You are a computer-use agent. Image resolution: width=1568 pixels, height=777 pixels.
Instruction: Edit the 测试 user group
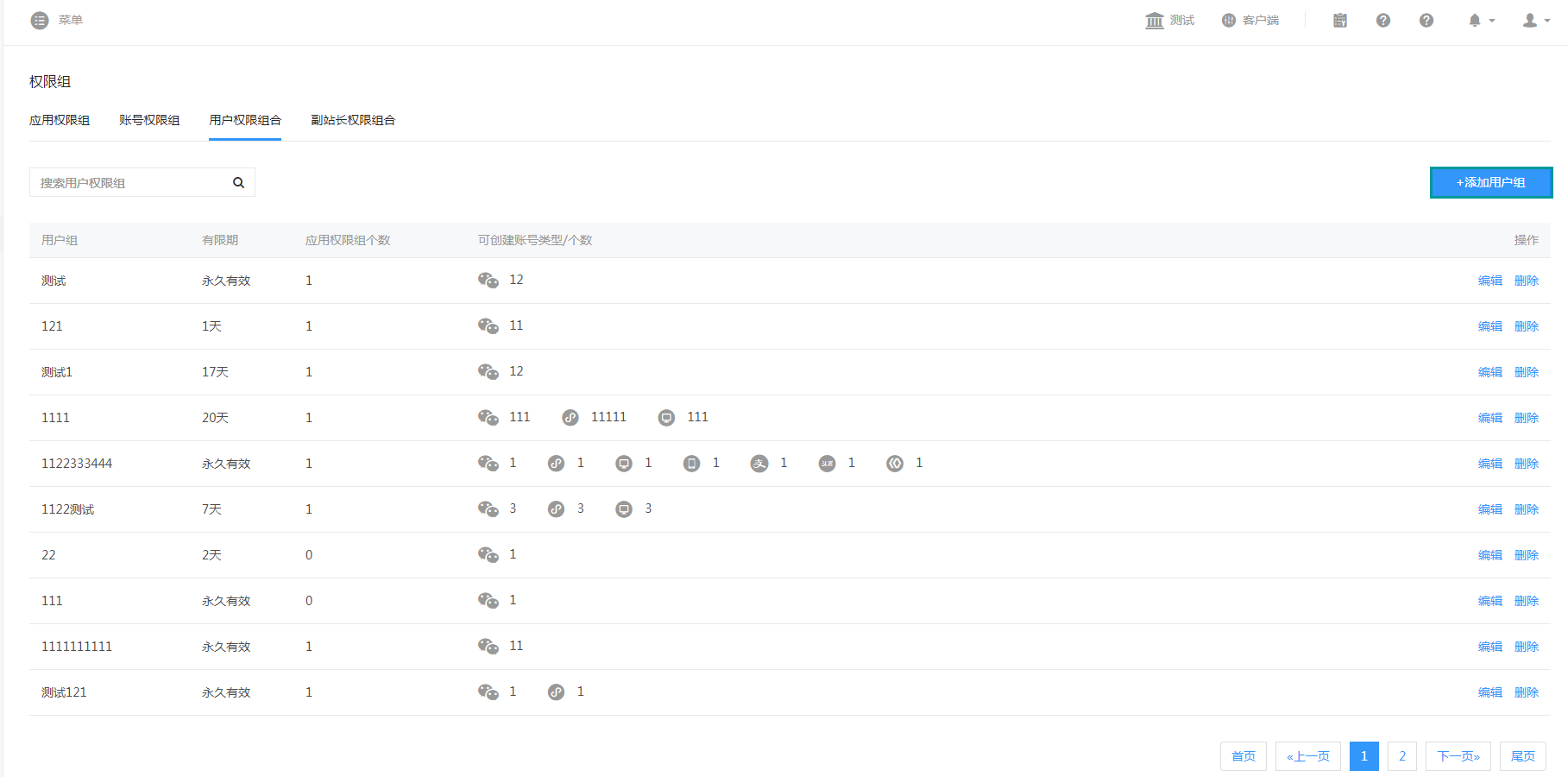tap(1490, 281)
